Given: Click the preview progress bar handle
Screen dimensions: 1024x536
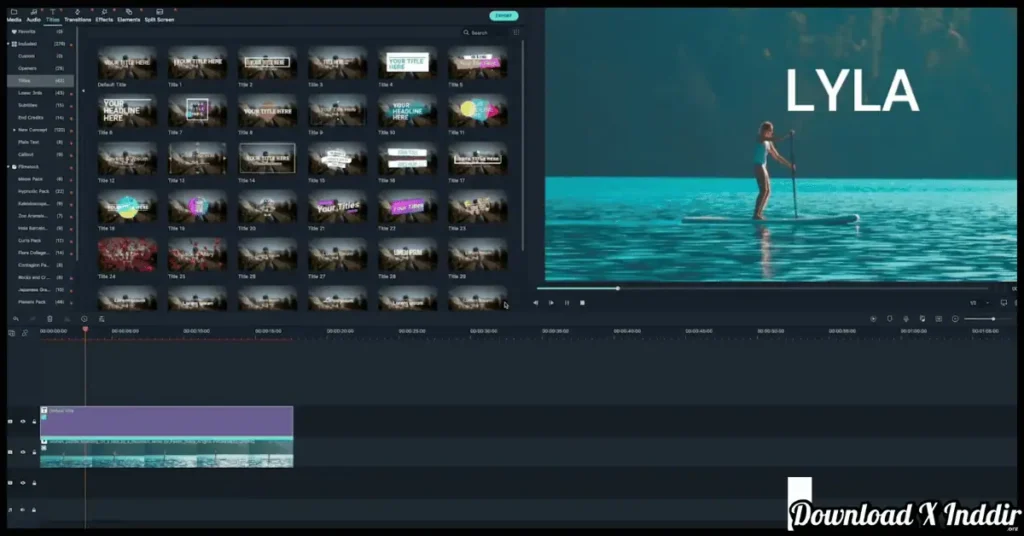Looking at the screenshot, I should [618, 288].
